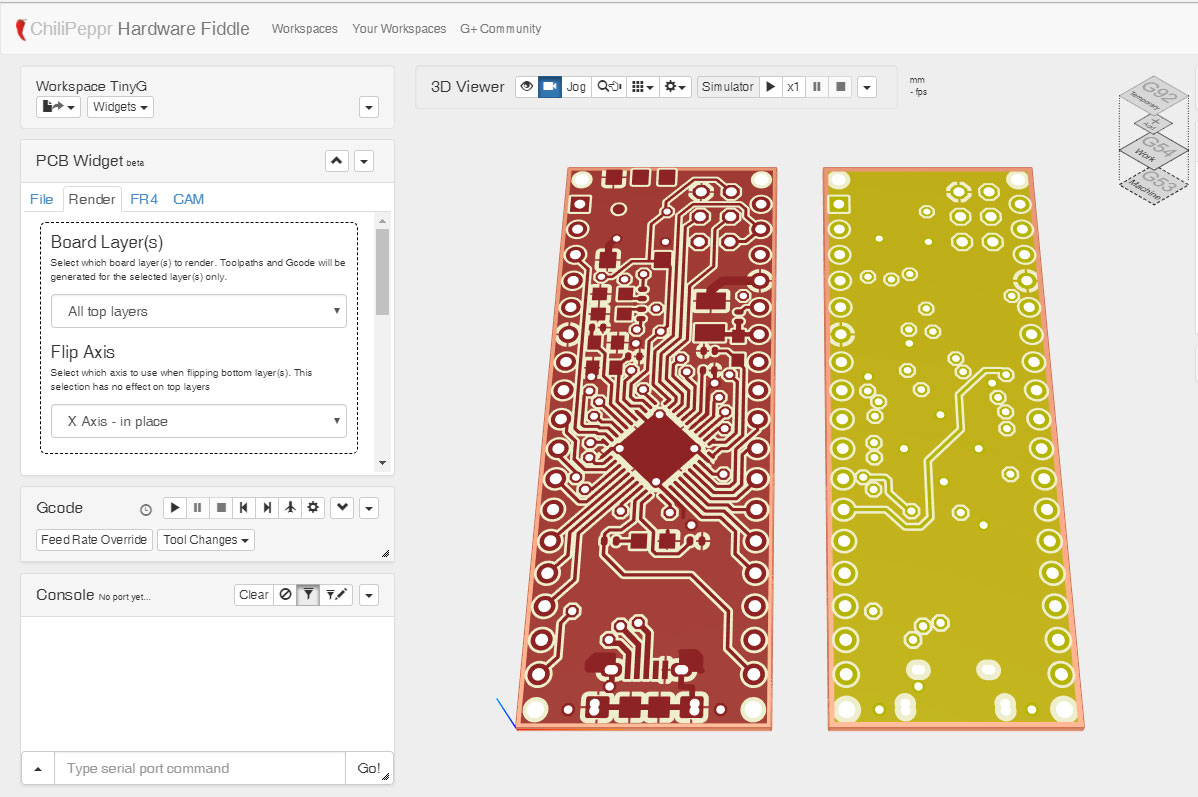Screen dimensions: 1198x797
Task: Pause the simulator
Action: (817, 86)
